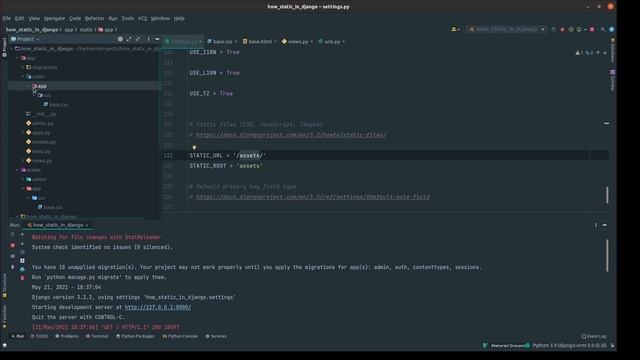Close the settings.py editor tab
This screenshot has width=640, height=360.
pyautogui.click(x=200, y=42)
